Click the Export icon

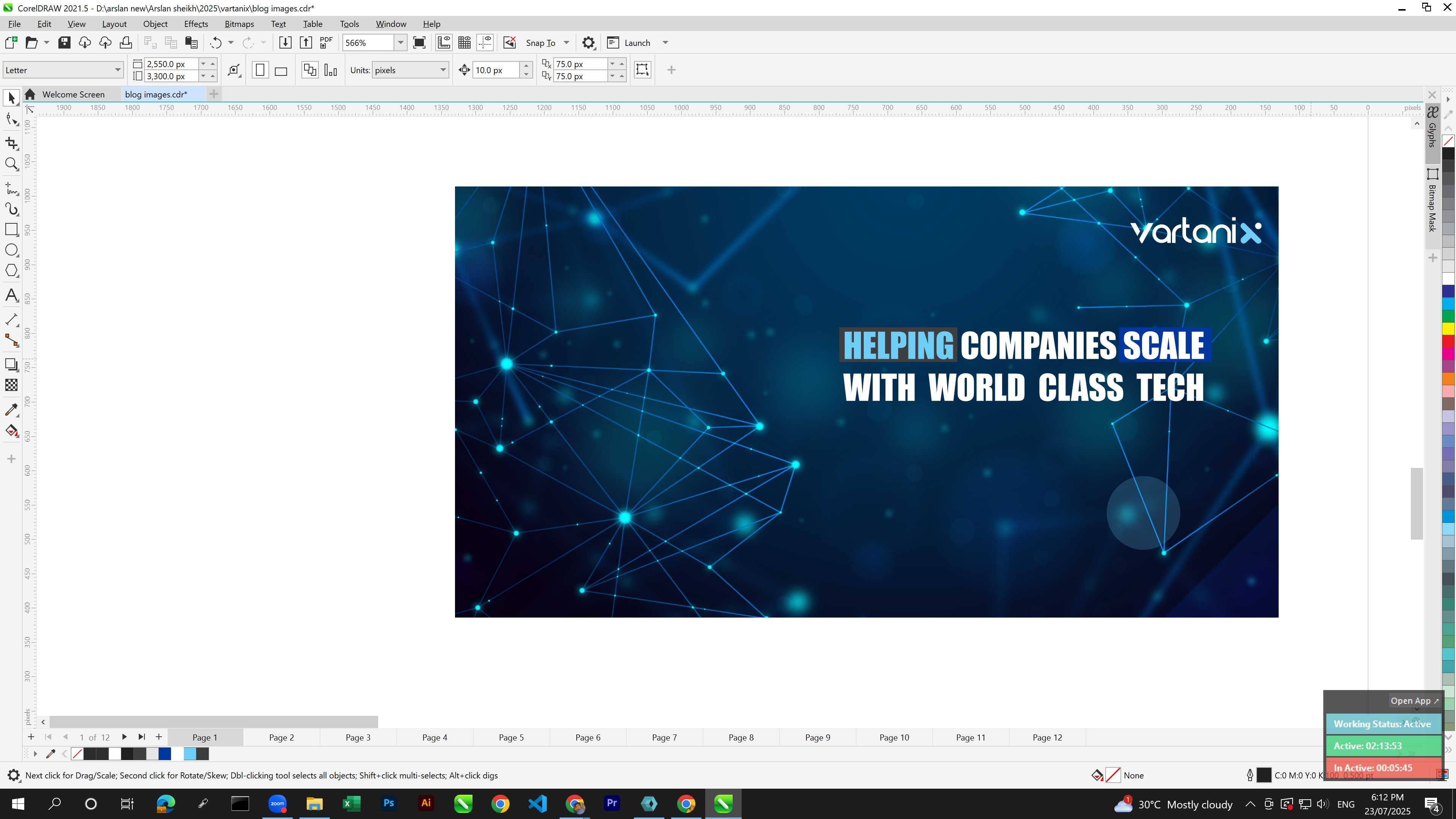(306, 42)
